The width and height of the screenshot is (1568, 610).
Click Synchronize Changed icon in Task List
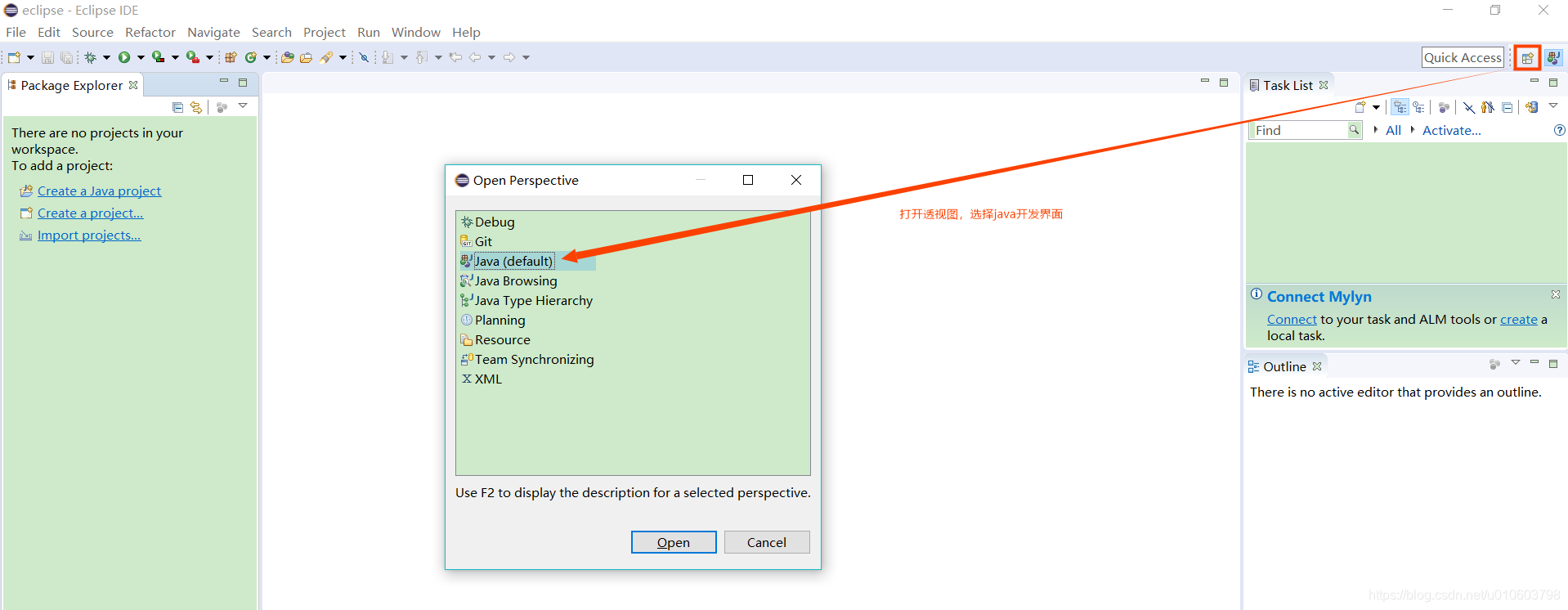[1531, 107]
